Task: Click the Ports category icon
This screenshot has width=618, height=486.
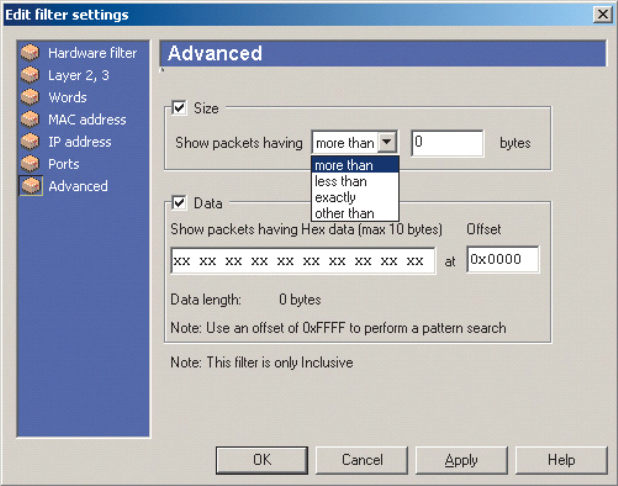Action: pyautogui.click(x=32, y=164)
